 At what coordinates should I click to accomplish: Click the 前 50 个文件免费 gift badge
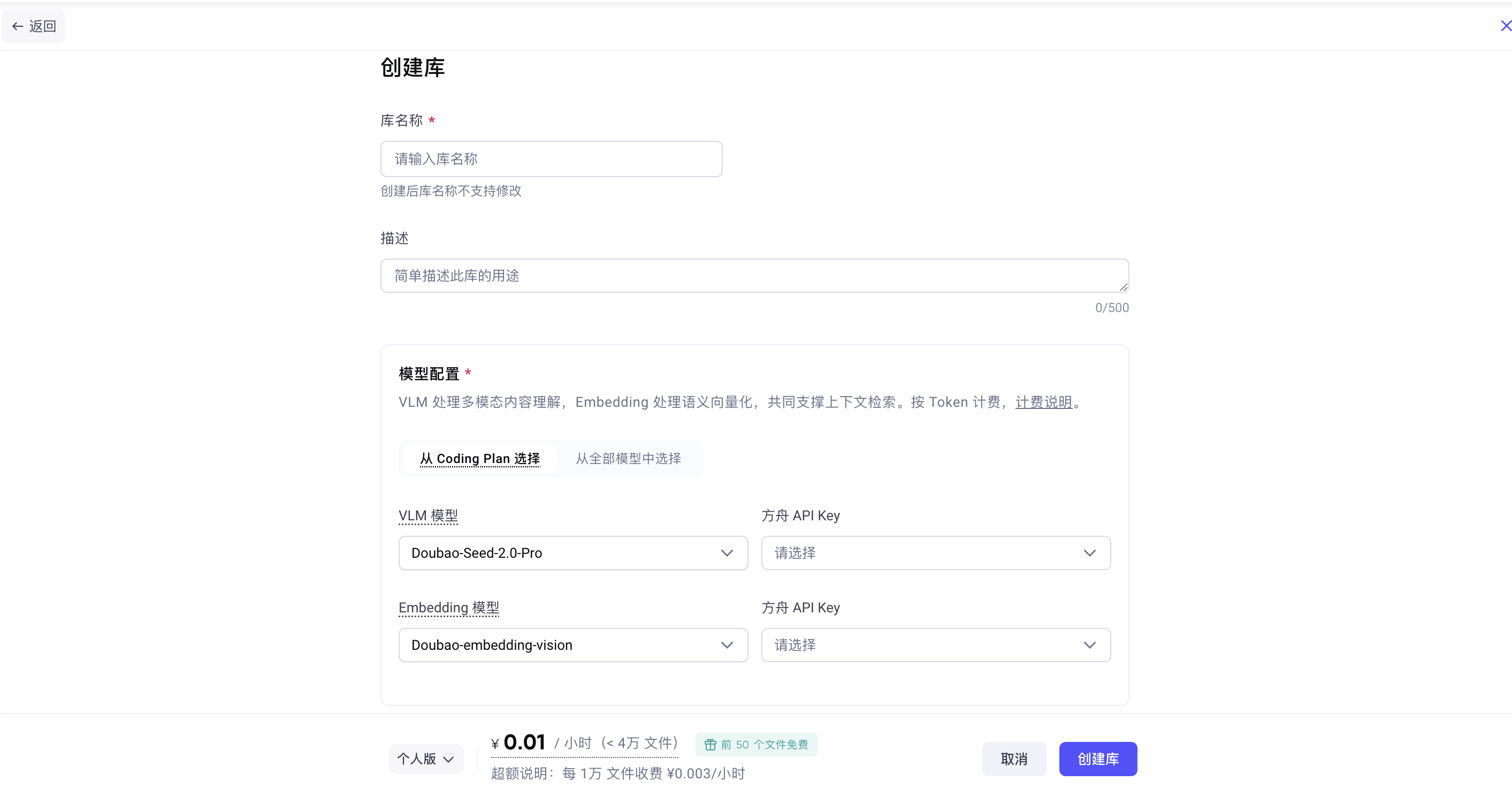[x=756, y=745]
